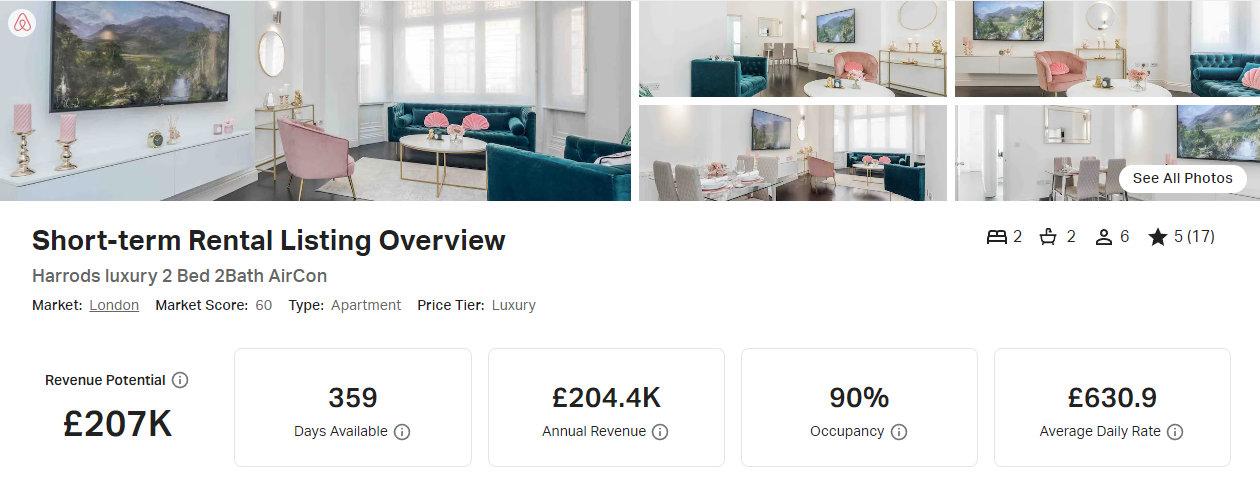The image size is (1260, 495).
Task: Click info icon next to Days Available
Action: tap(402, 432)
